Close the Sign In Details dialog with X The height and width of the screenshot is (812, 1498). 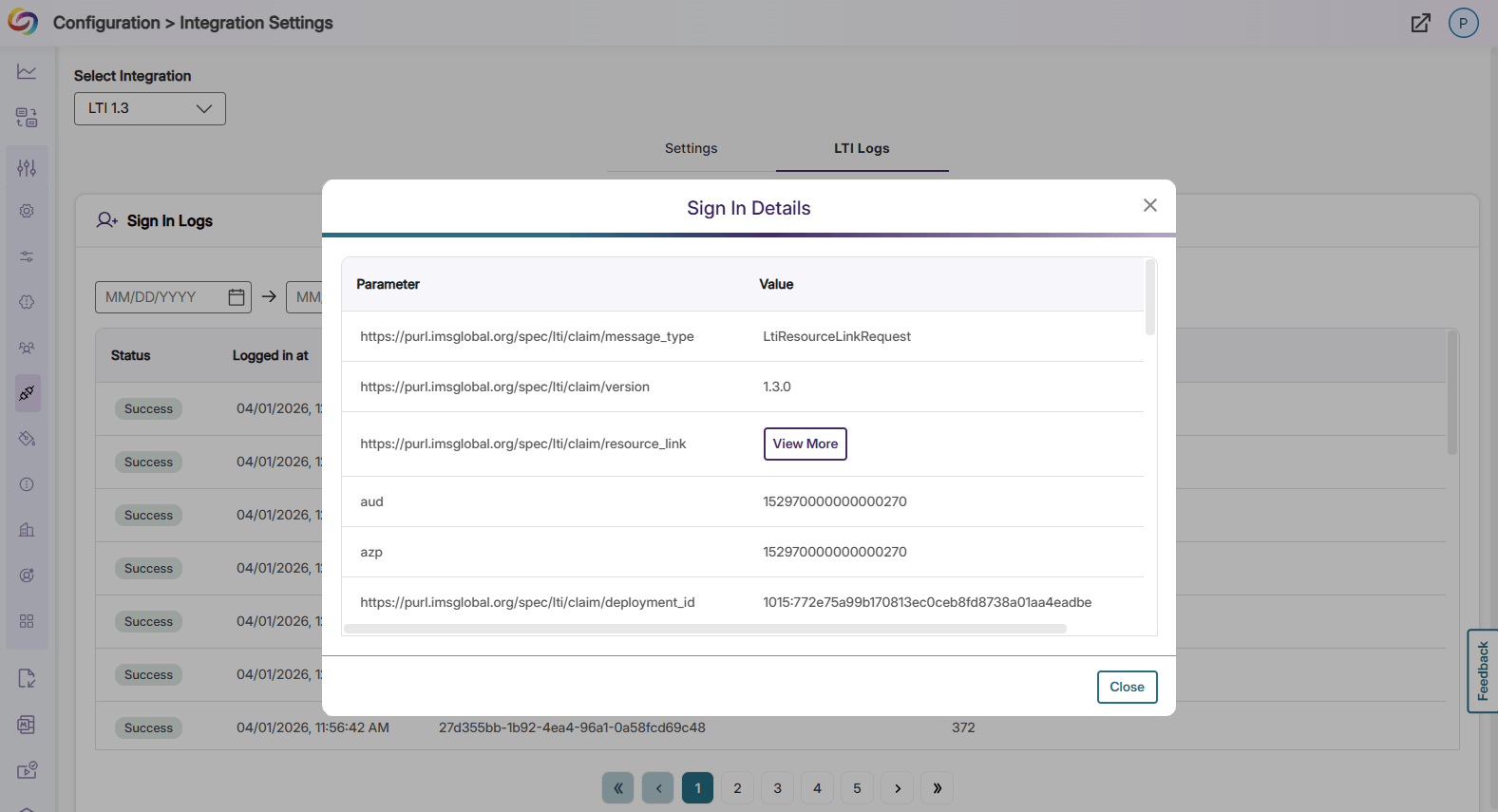1150,205
